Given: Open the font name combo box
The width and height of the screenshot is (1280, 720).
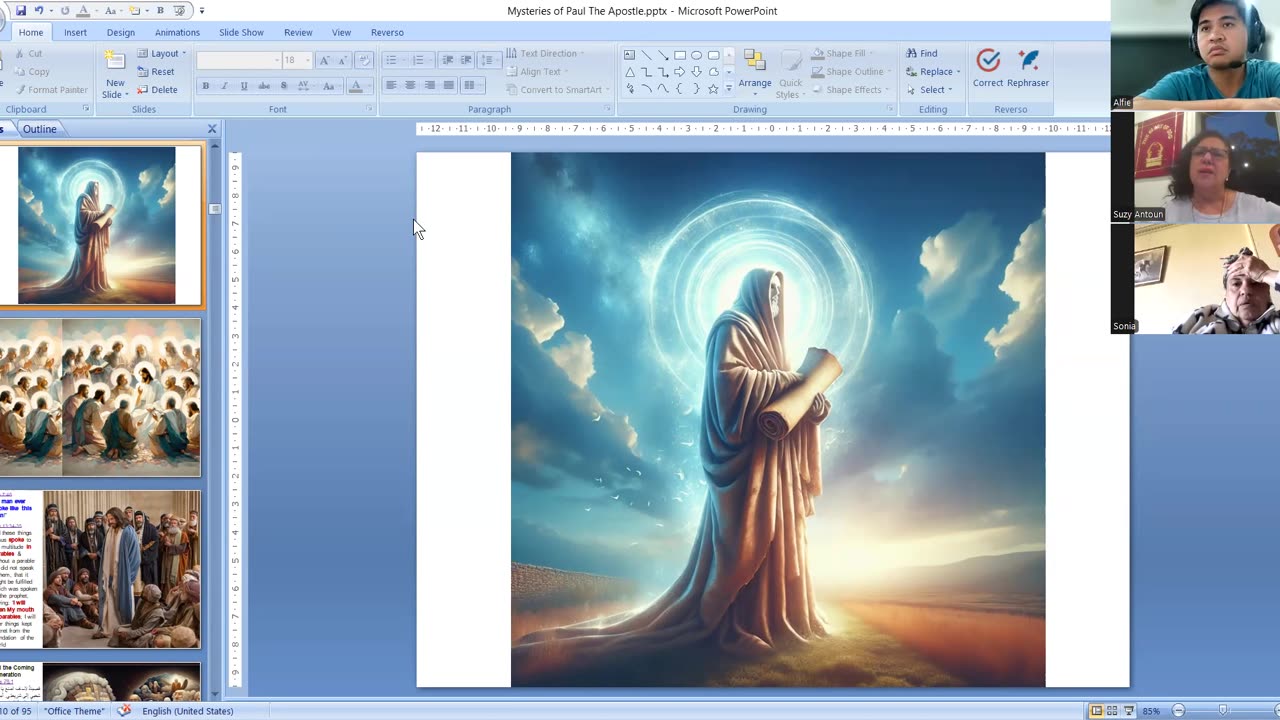Looking at the screenshot, I should coord(238,61).
